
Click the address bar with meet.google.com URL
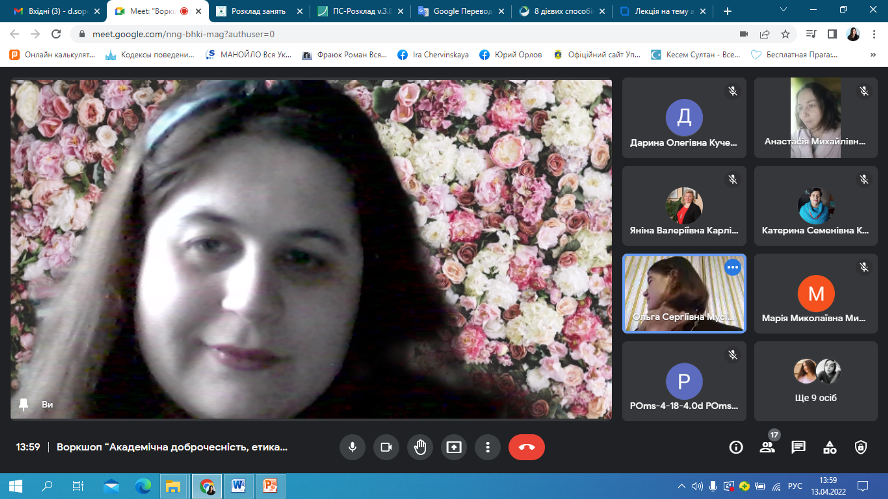[400, 33]
